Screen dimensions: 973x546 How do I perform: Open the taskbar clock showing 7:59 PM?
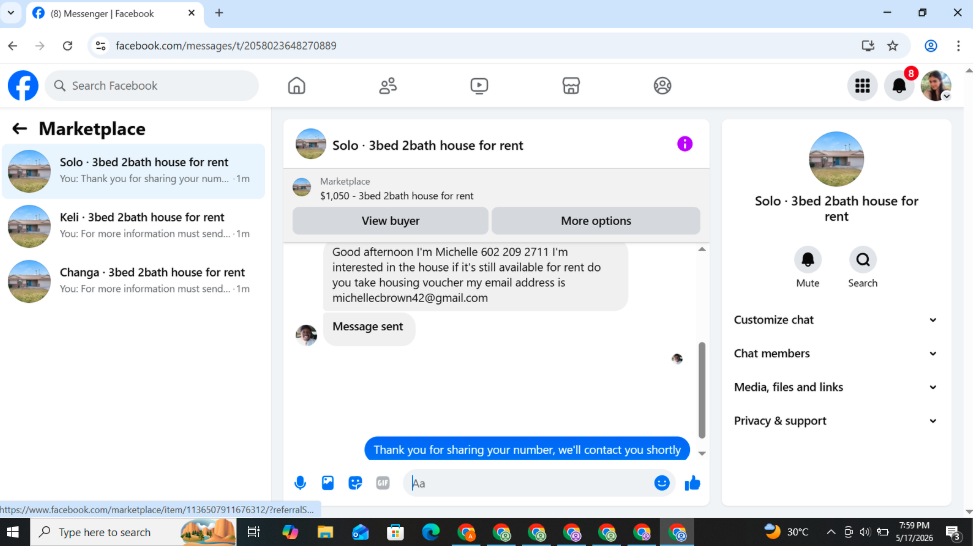[x=914, y=532]
